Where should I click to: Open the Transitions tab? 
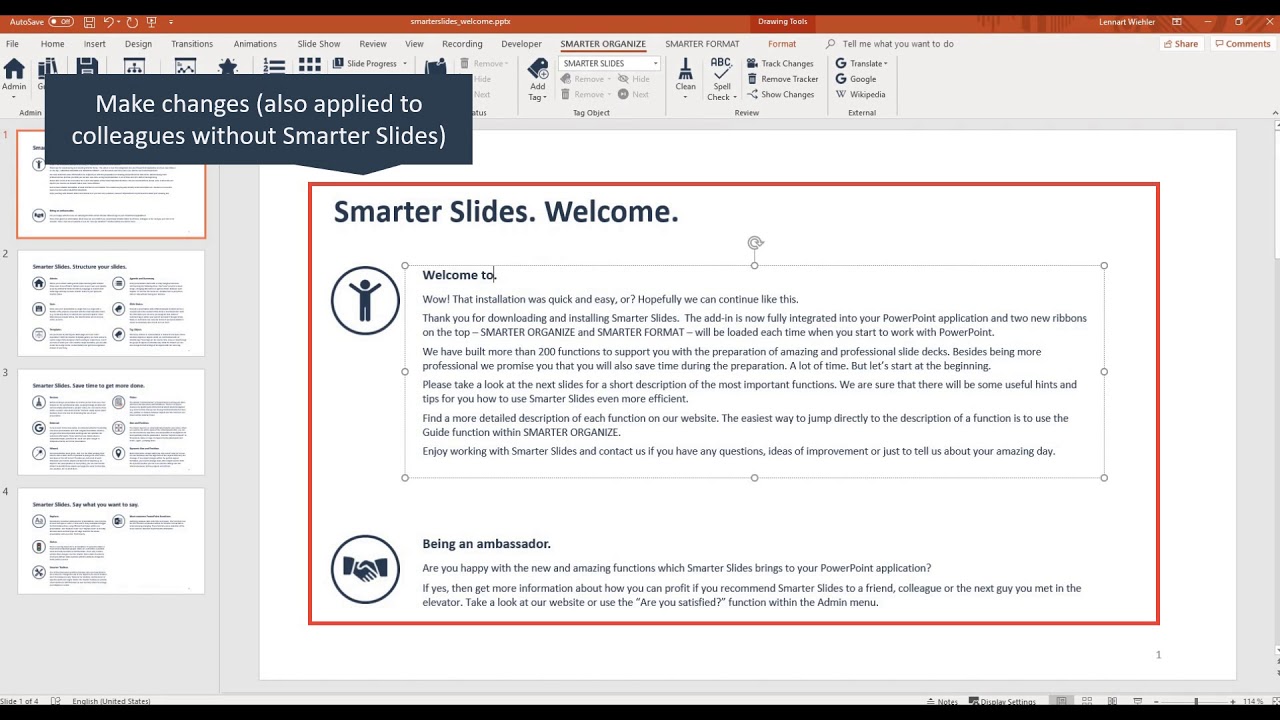coord(192,44)
